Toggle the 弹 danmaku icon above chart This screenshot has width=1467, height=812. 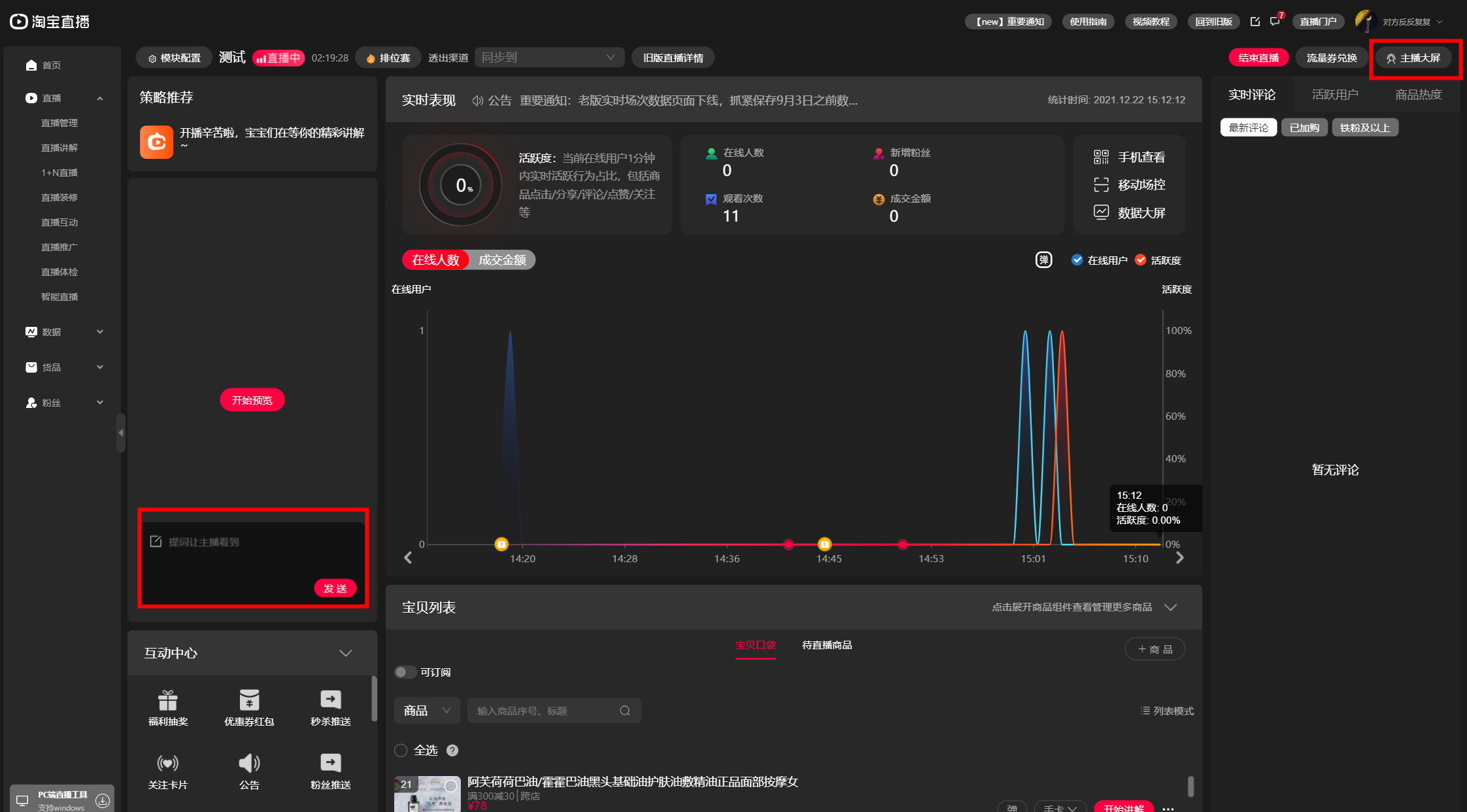point(1043,260)
